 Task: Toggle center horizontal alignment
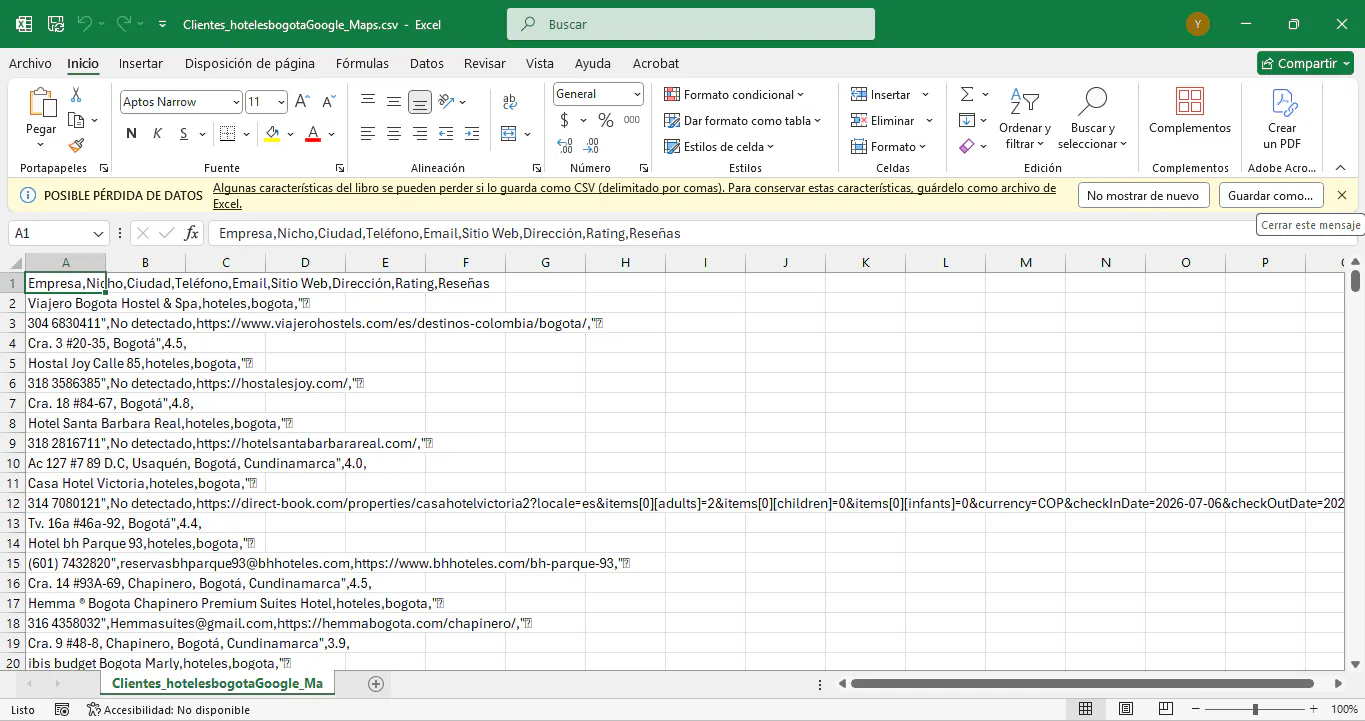pos(394,133)
